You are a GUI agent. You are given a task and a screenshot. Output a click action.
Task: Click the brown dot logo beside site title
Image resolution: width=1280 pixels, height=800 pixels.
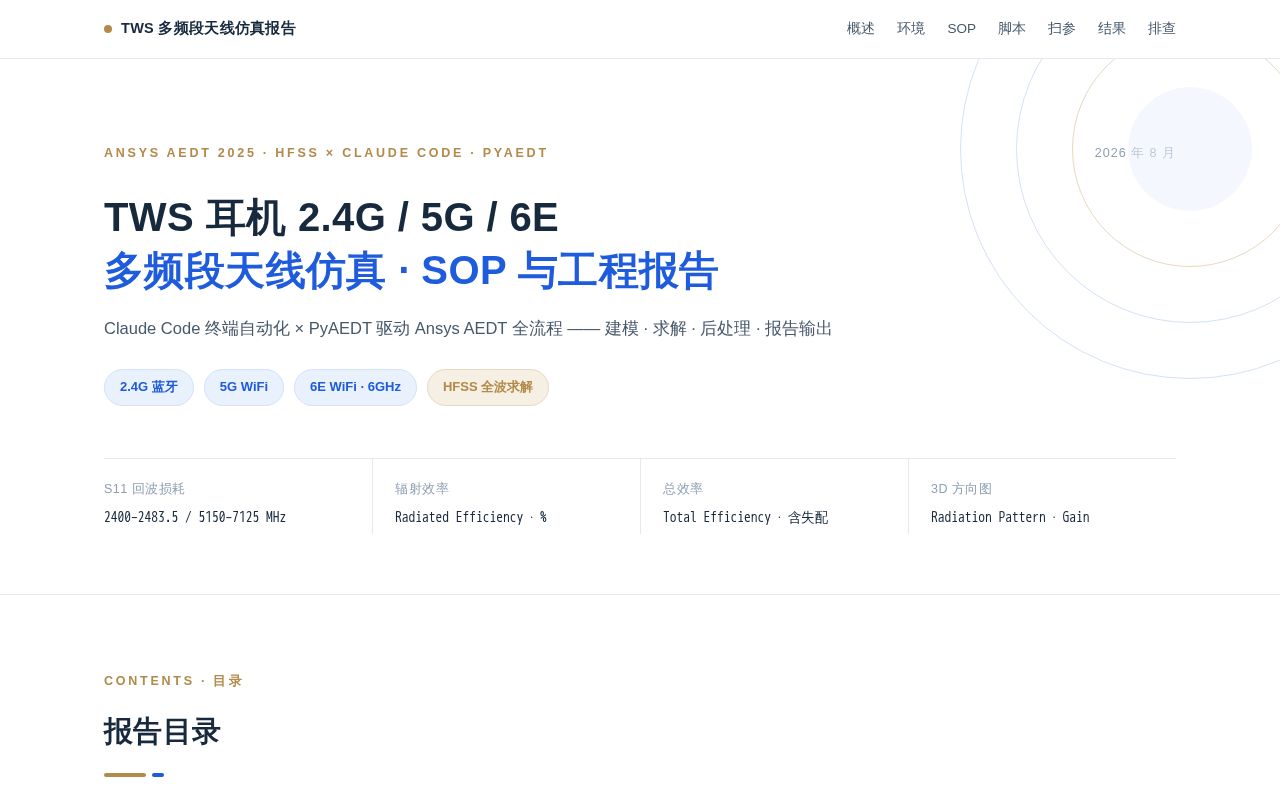click(x=108, y=29)
